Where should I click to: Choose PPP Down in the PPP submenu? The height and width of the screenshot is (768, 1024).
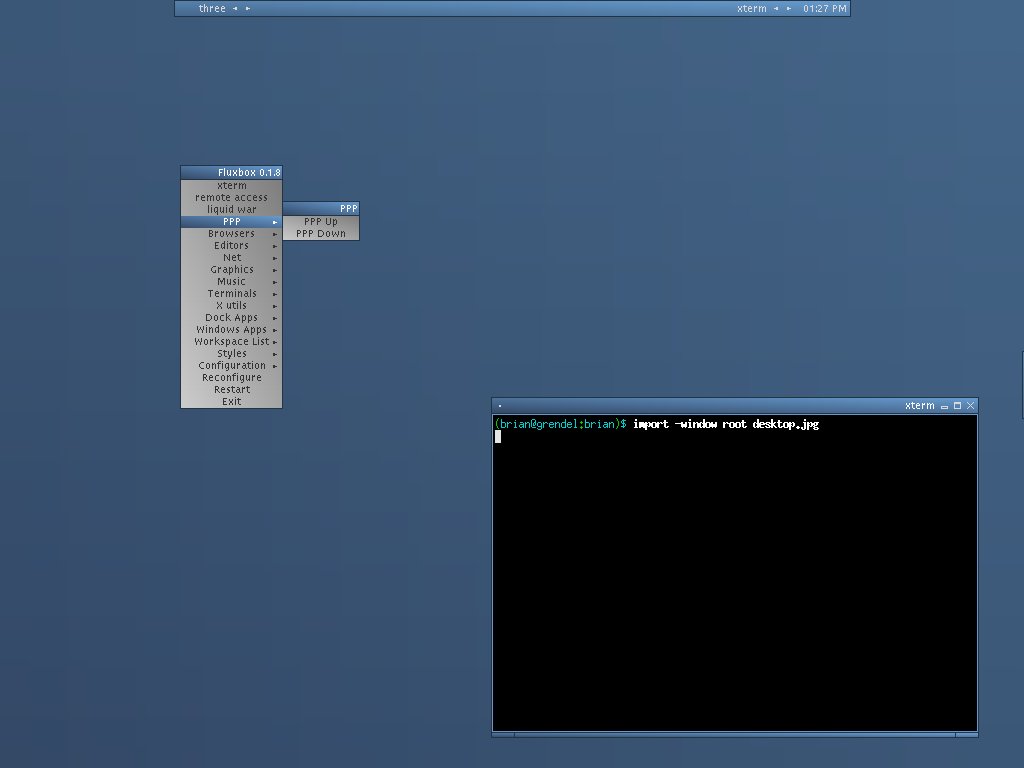tap(321, 234)
